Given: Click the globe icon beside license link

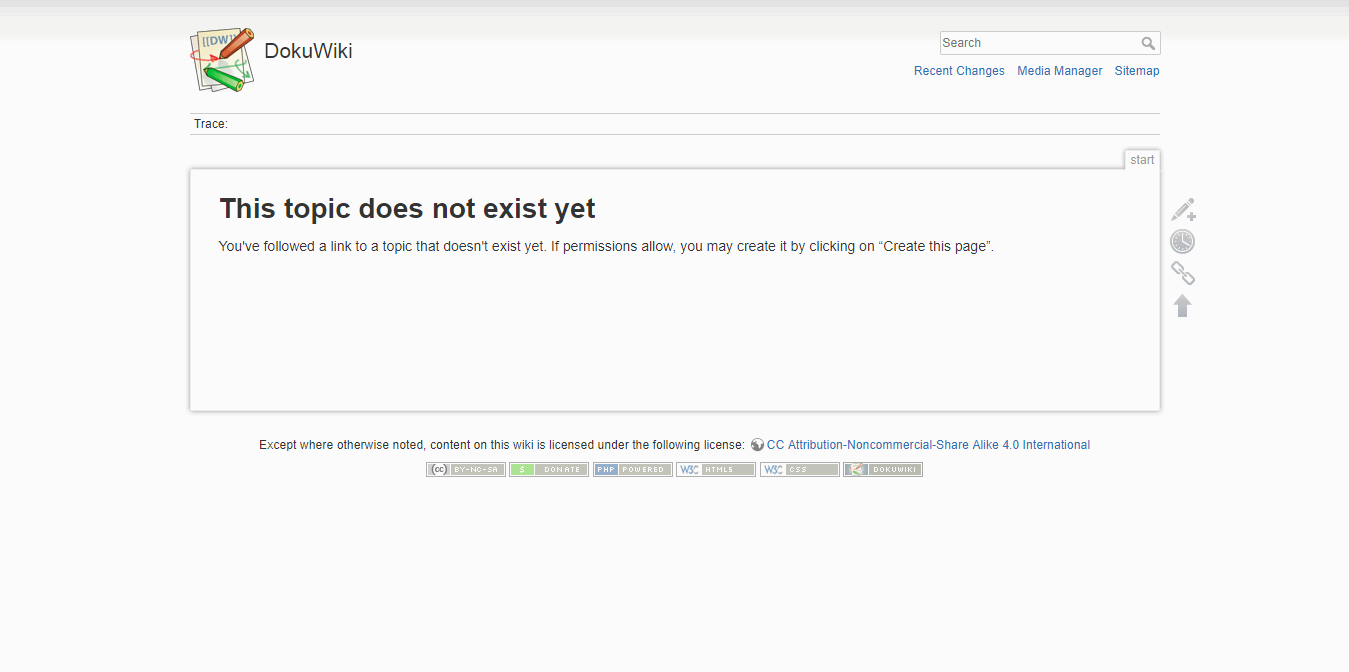Looking at the screenshot, I should [757, 445].
